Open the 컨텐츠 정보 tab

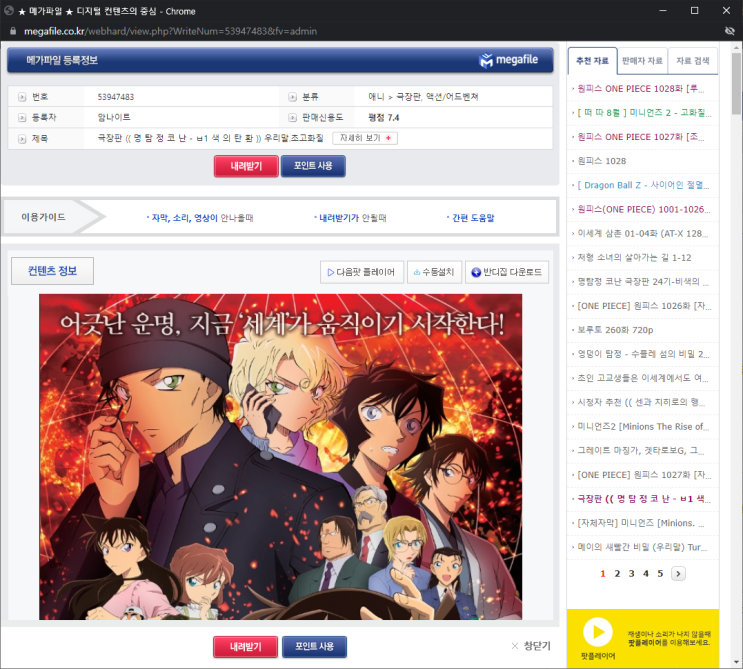[52, 271]
